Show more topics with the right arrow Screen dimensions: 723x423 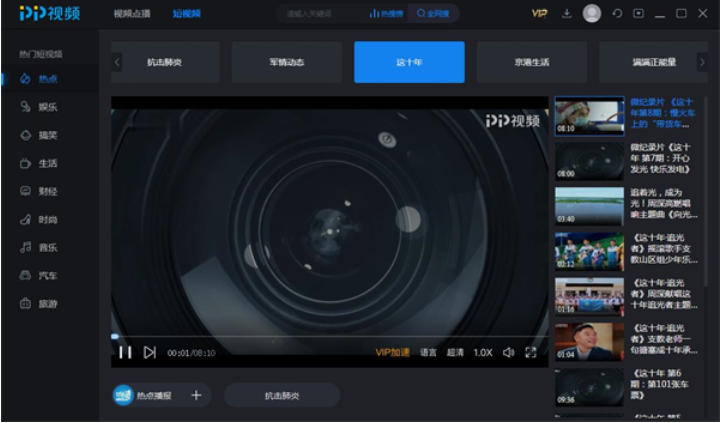pos(702,62)
